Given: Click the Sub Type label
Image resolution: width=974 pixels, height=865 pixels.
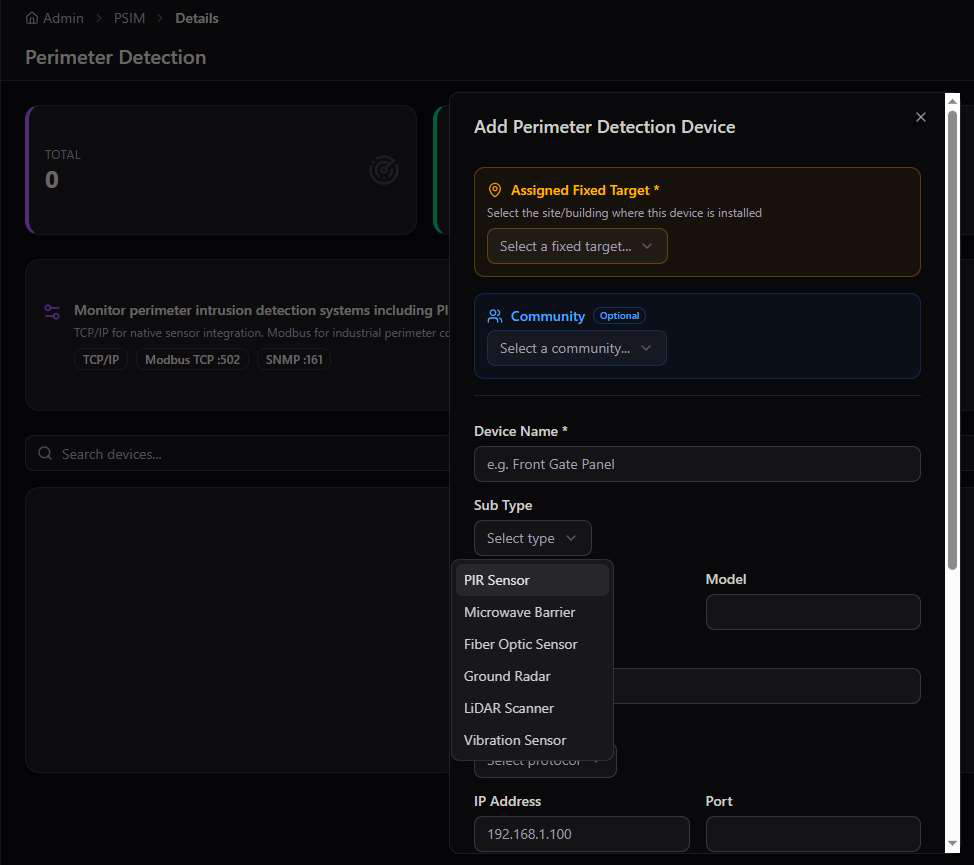Looking at the screenshot, I should pos(503,505).
